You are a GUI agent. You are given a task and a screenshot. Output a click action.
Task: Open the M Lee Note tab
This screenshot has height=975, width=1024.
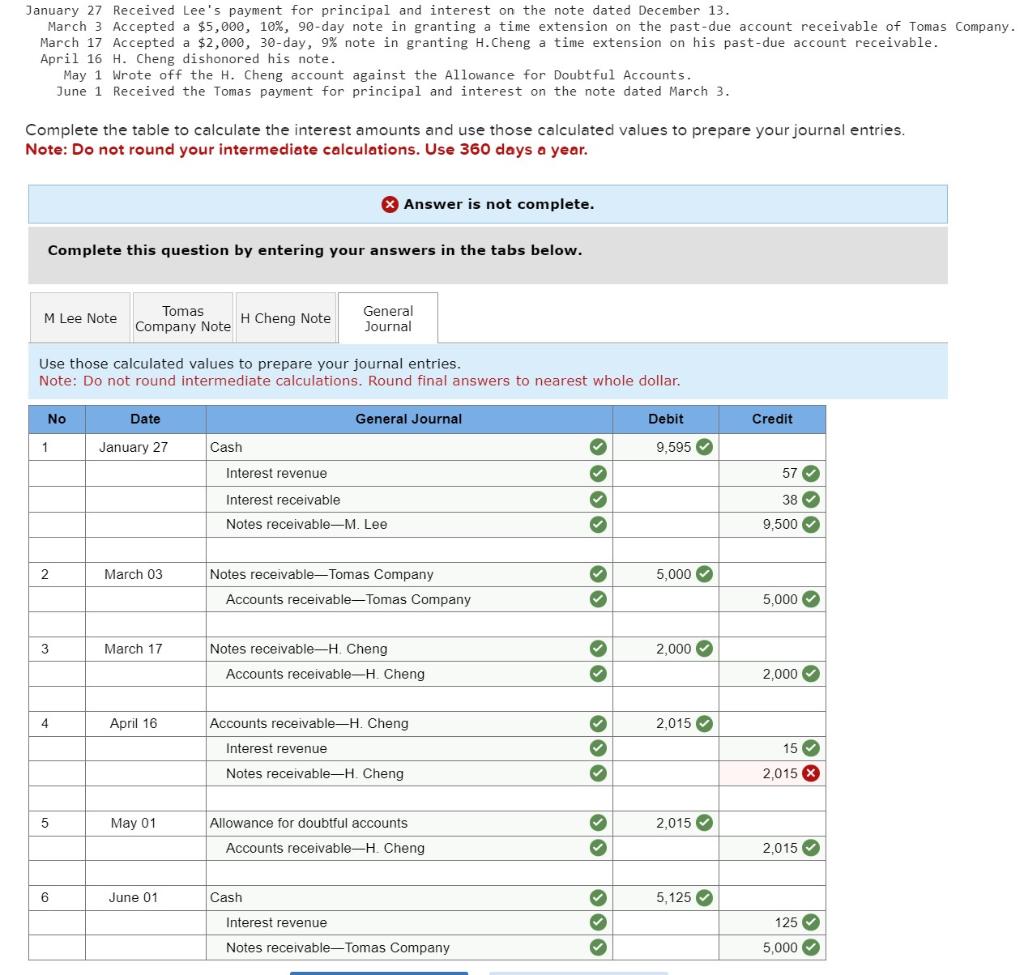point(80,318)
